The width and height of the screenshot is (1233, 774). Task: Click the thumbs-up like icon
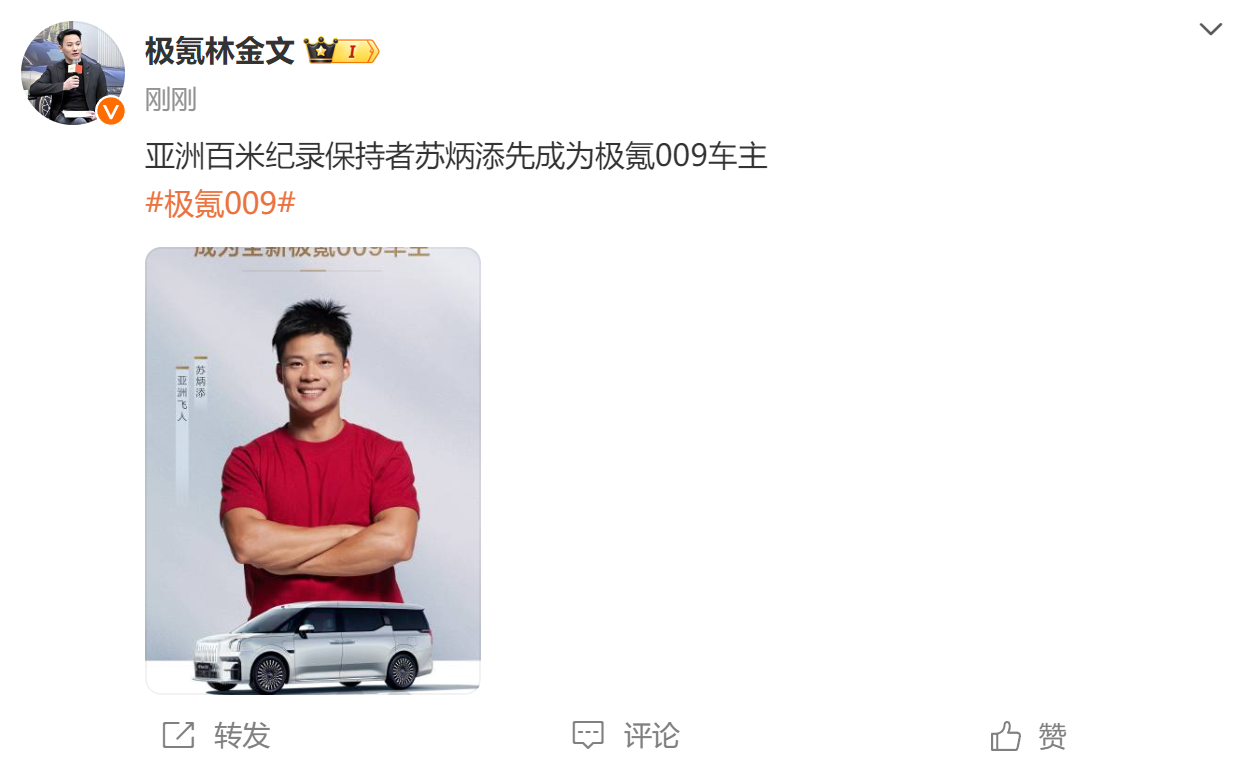(x=1005, y=736)
